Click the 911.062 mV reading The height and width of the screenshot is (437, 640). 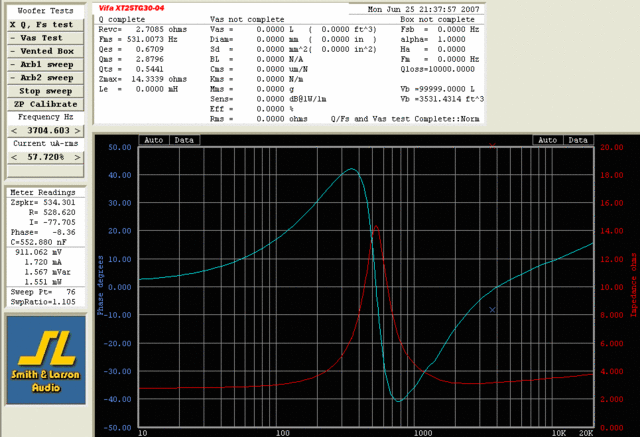pos(38,252)
